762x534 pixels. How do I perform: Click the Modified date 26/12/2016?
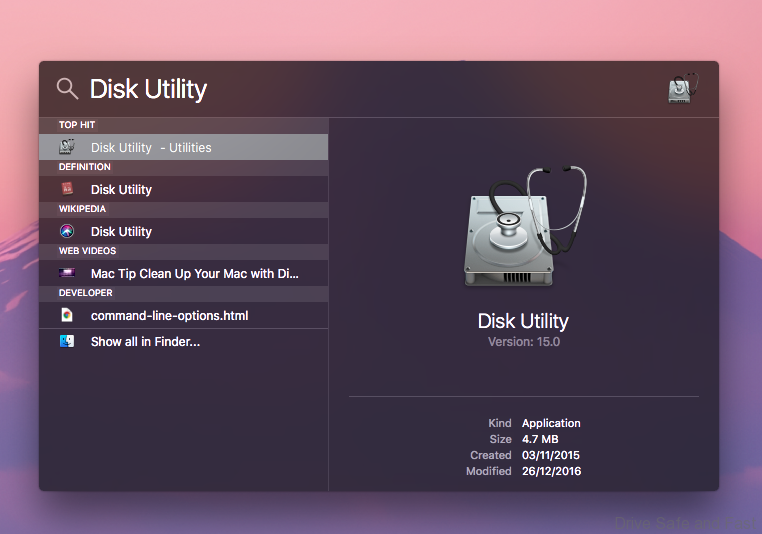[551, 471]
